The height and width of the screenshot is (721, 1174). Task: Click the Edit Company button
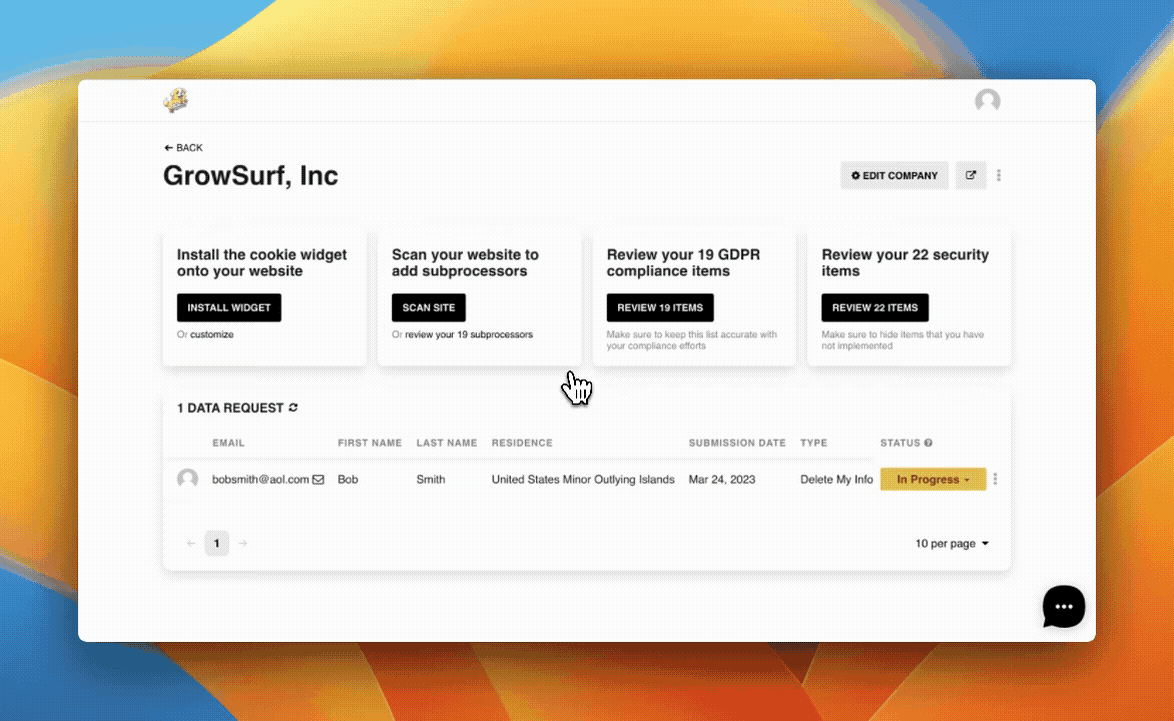(894, 175)
